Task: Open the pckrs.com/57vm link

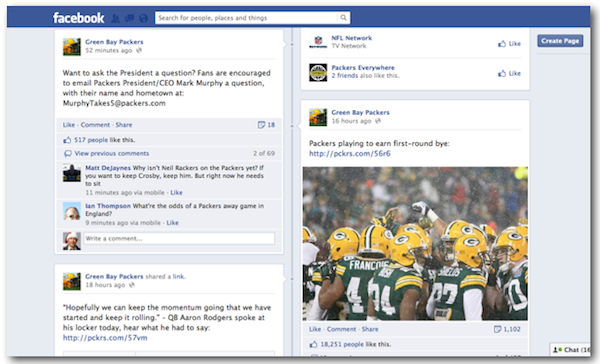Action: tap(105, 338)
